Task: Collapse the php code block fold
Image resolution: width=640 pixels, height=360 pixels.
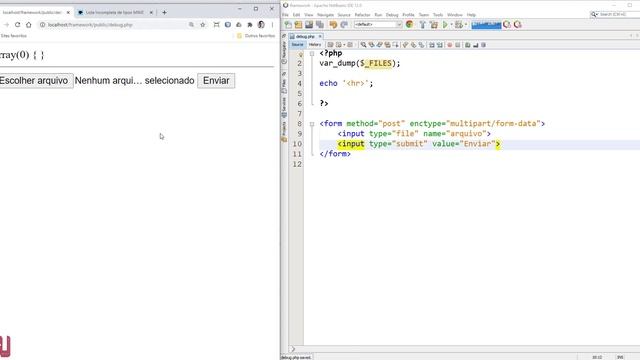Action: pos(312,53)
